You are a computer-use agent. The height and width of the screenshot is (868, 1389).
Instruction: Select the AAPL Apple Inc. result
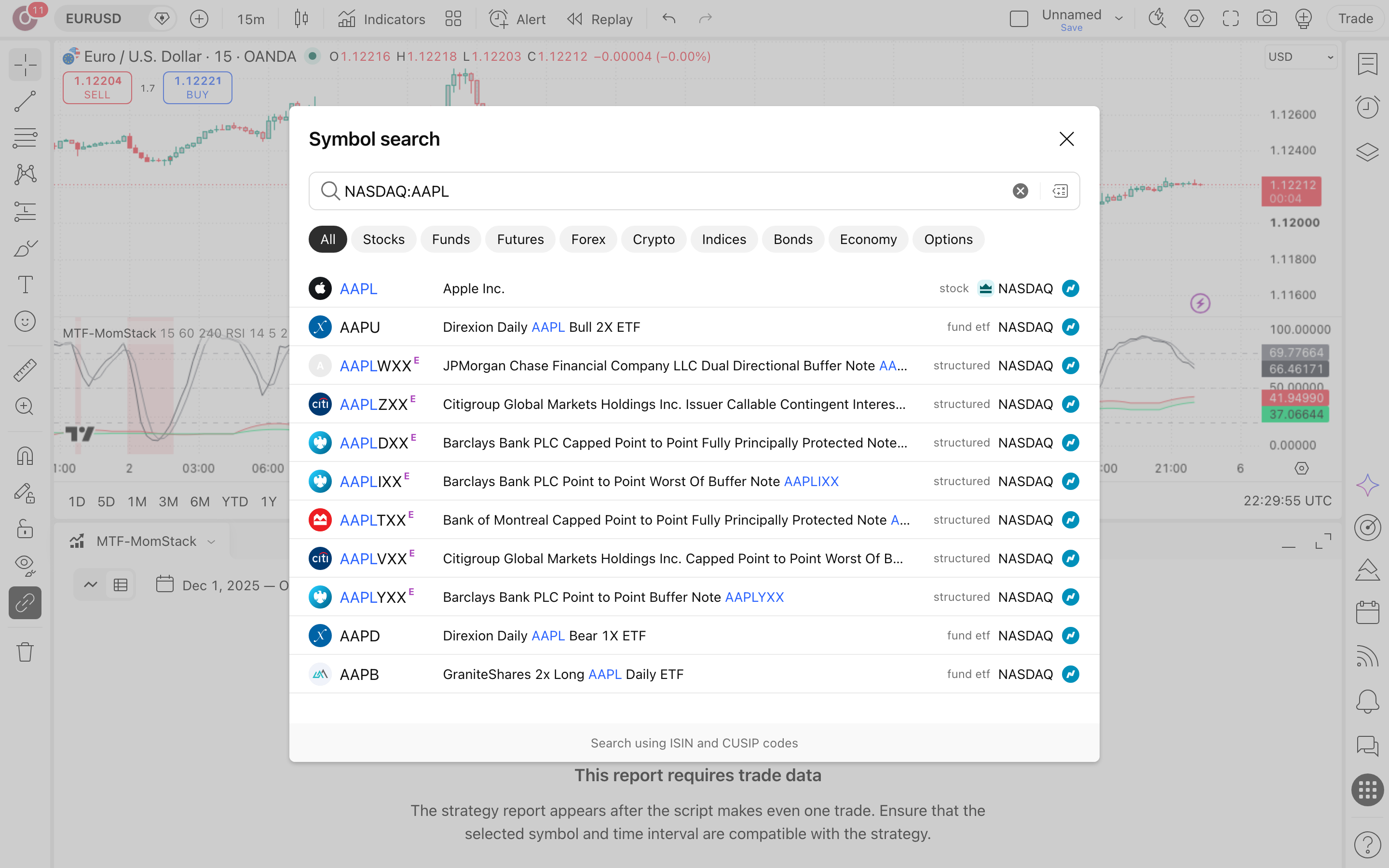tap(694, 288)
